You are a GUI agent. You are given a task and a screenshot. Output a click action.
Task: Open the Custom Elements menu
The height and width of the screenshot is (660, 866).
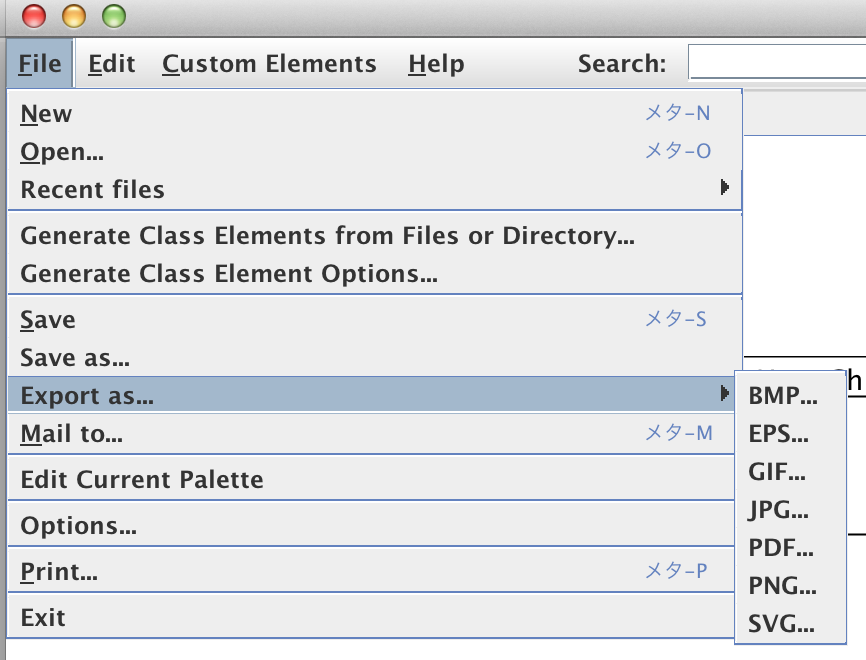pos(269,64)
